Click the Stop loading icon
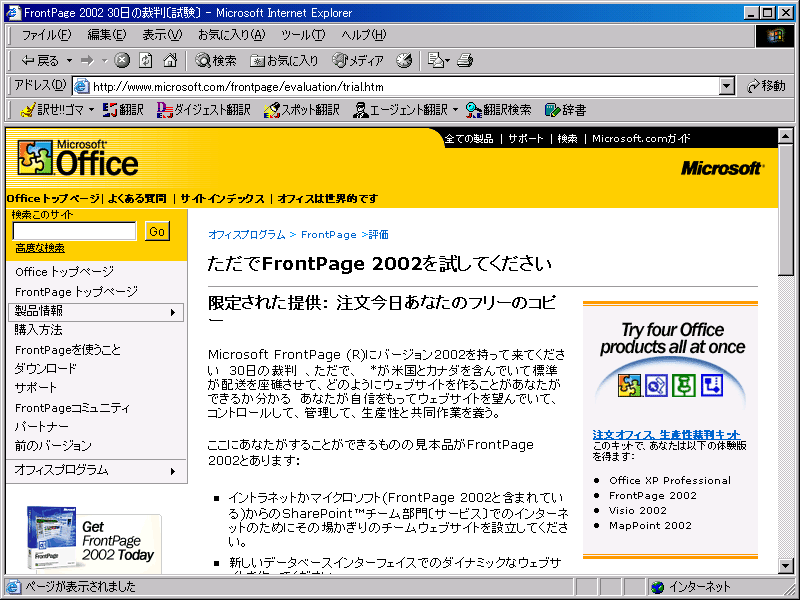This screenshot has height=600, width=800. coord(122,61)
